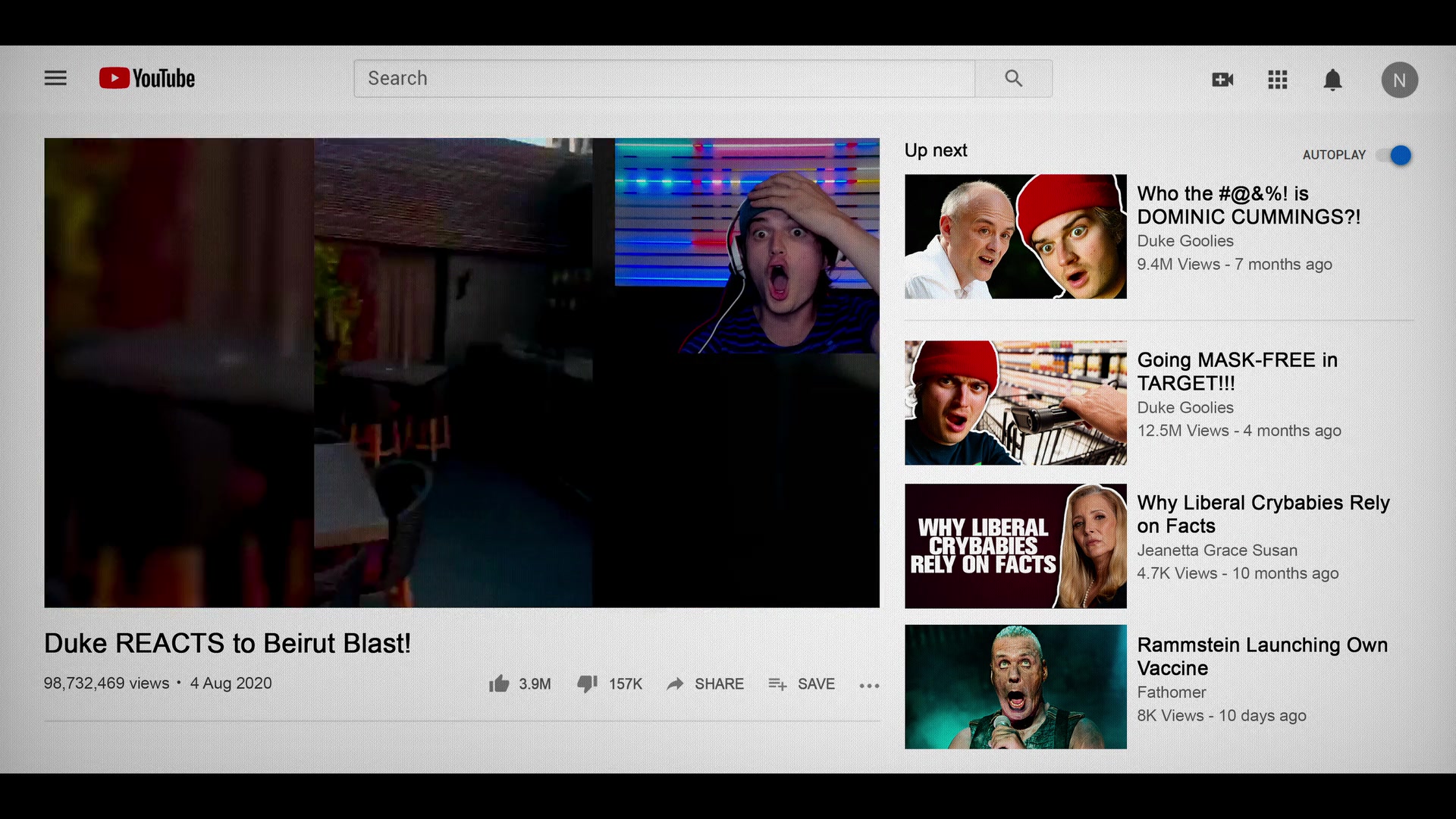Image resolution: width=1456 pixels, height=819 pixels.
Task: Open 'Who the #@&%! is DOMINIC CUMMINGS?!' video title
Action: click(x=1249, y=206)
